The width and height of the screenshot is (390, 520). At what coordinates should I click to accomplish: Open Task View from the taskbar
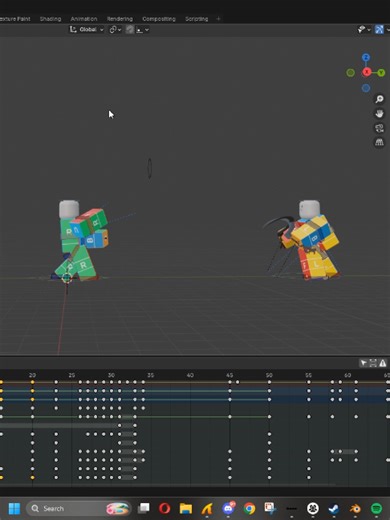coord(144,508)
